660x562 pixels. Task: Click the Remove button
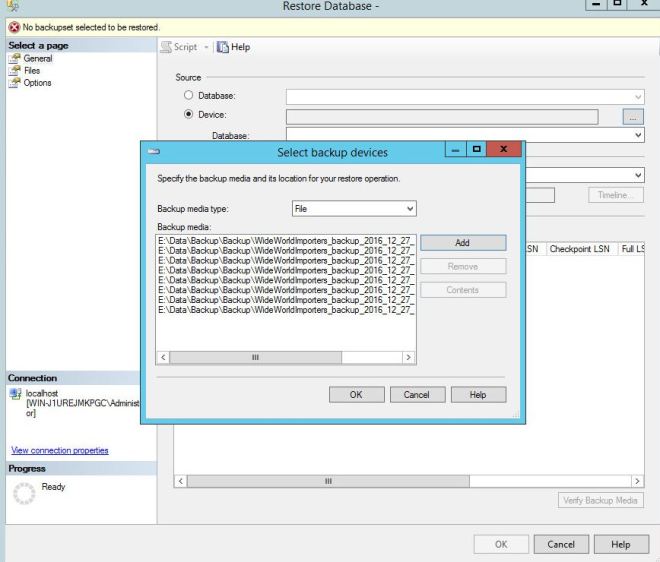pos(463,266)
